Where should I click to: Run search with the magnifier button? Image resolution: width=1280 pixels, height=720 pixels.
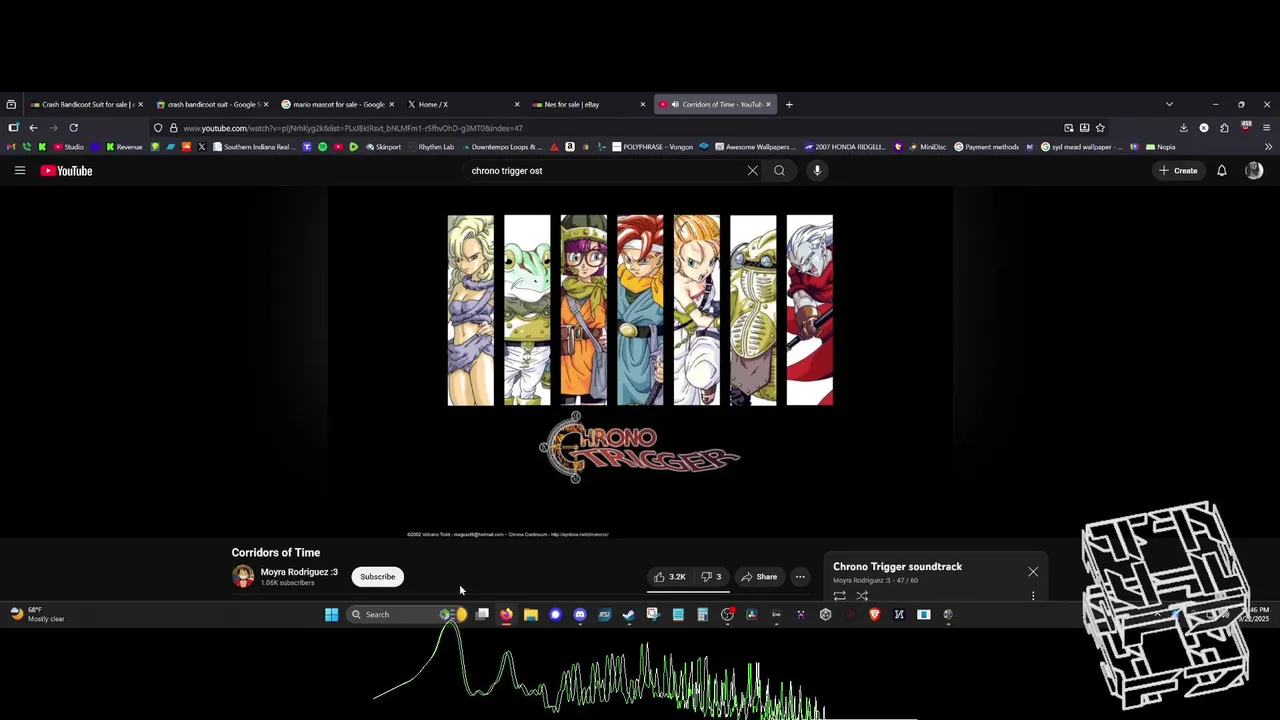(779, 171)
